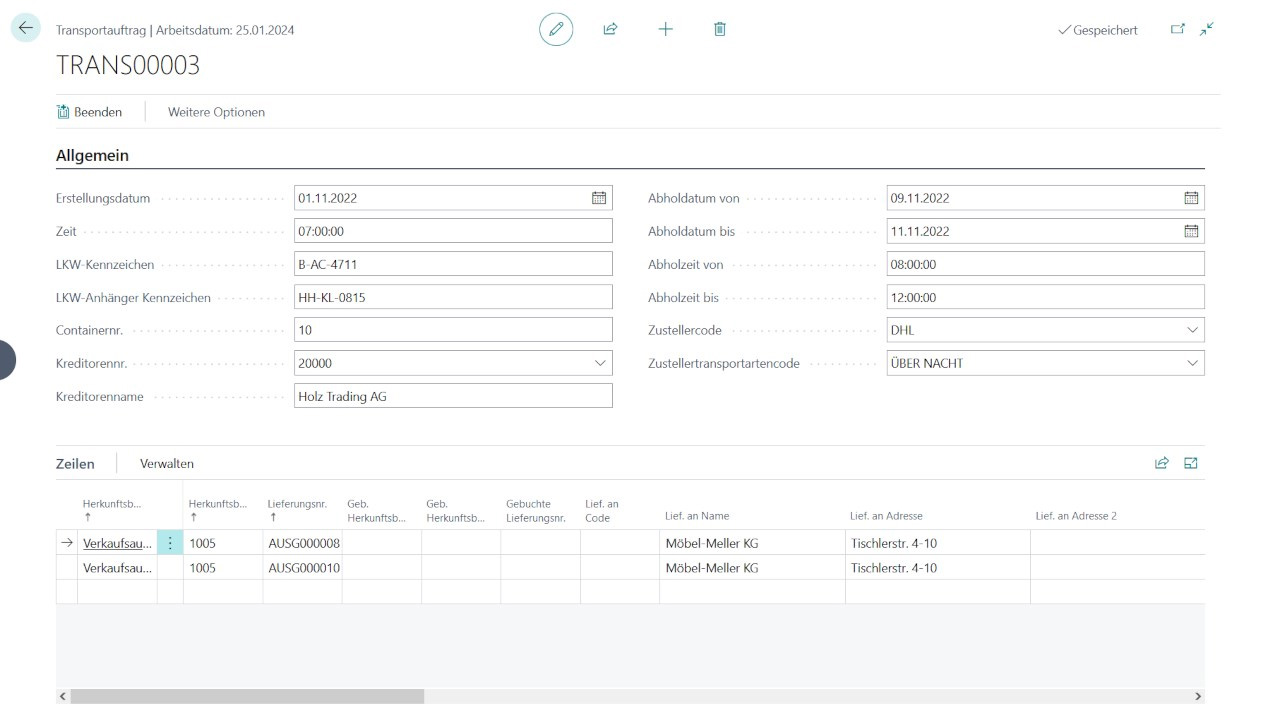Click the horizontal scrollbar thumb
The width and height of the screenshot is (1280, 720).
pyautogui.click(x=247, y=696)
